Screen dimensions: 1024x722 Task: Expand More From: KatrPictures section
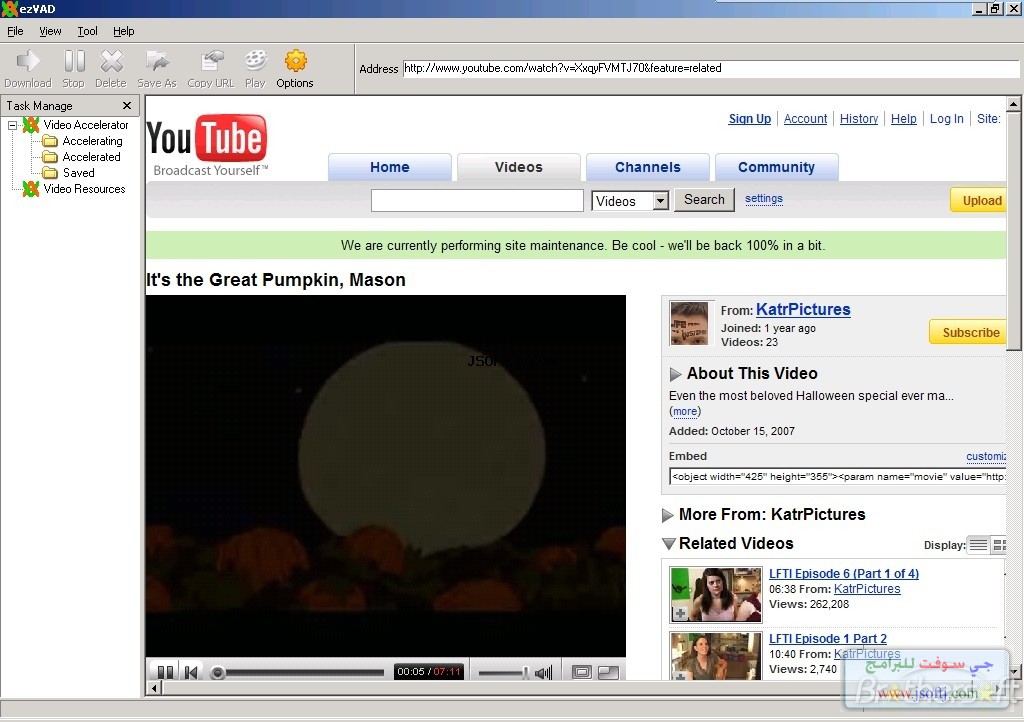coord(667,515)
